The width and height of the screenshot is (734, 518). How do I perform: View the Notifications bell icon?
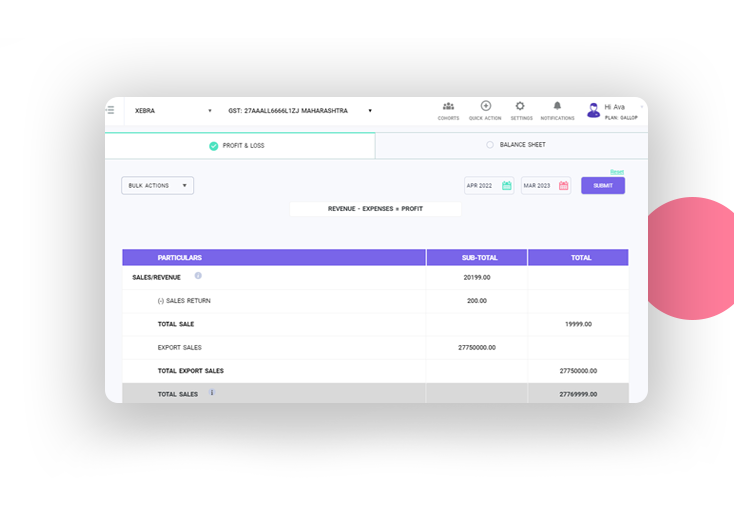click(x=557, y=106)
